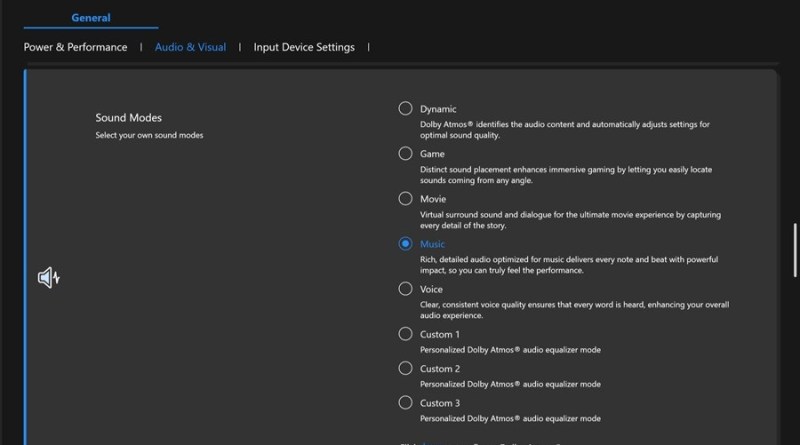Open the General top tab
800x445 pixels.
pyautogui.click(x=91, y=18)
